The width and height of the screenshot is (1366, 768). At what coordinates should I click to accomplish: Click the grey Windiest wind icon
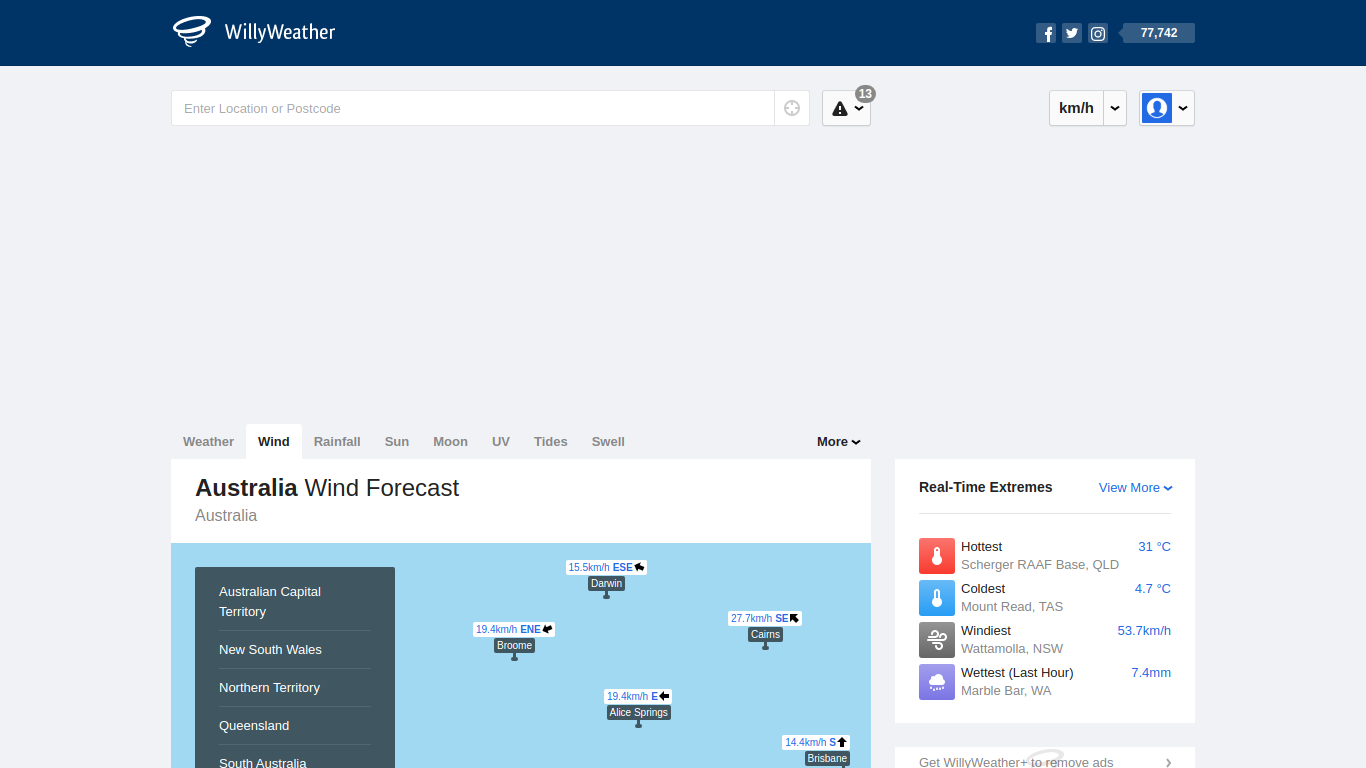coord(937,640)
